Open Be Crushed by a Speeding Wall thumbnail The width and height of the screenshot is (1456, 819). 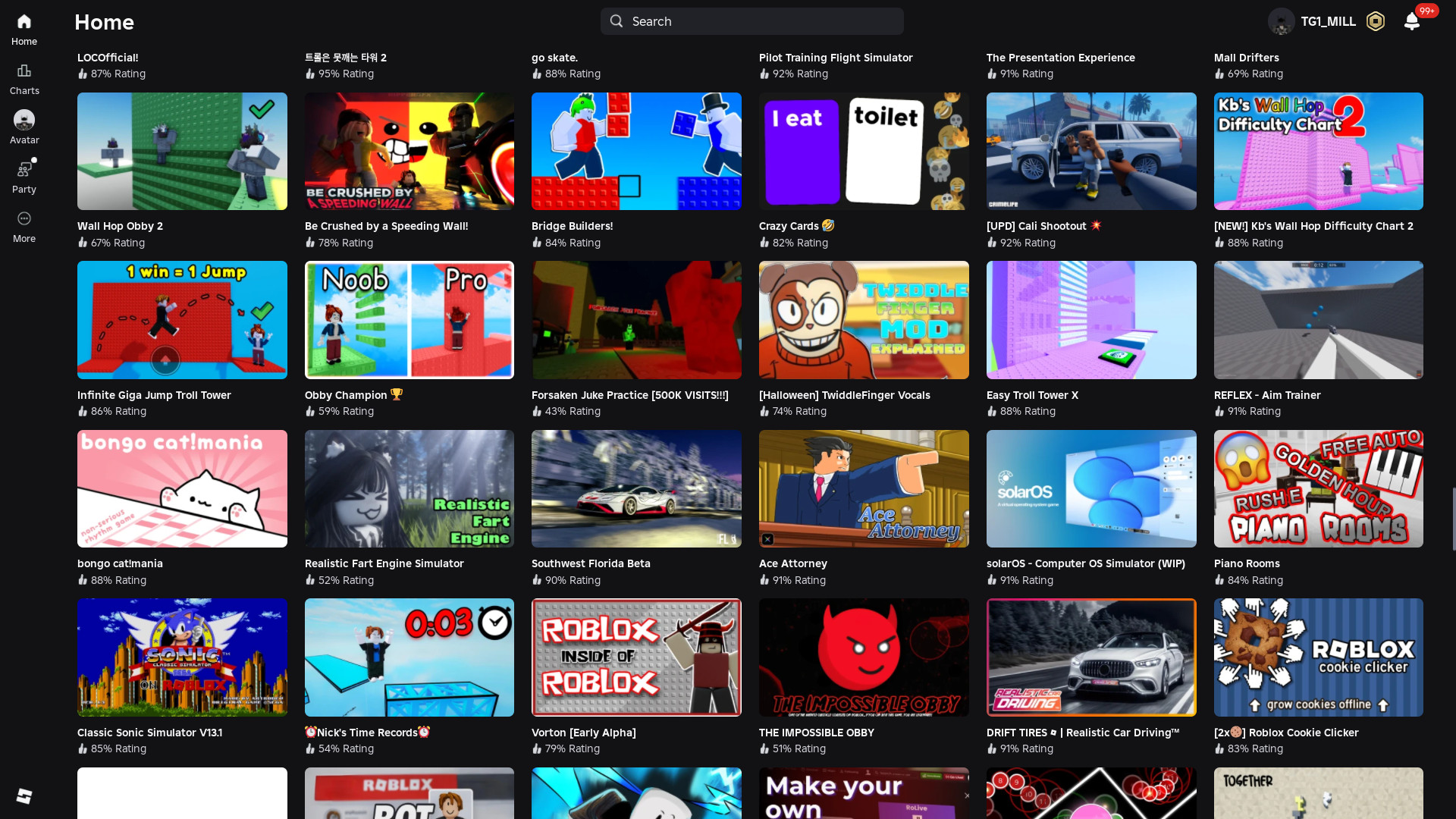[409, 151]
